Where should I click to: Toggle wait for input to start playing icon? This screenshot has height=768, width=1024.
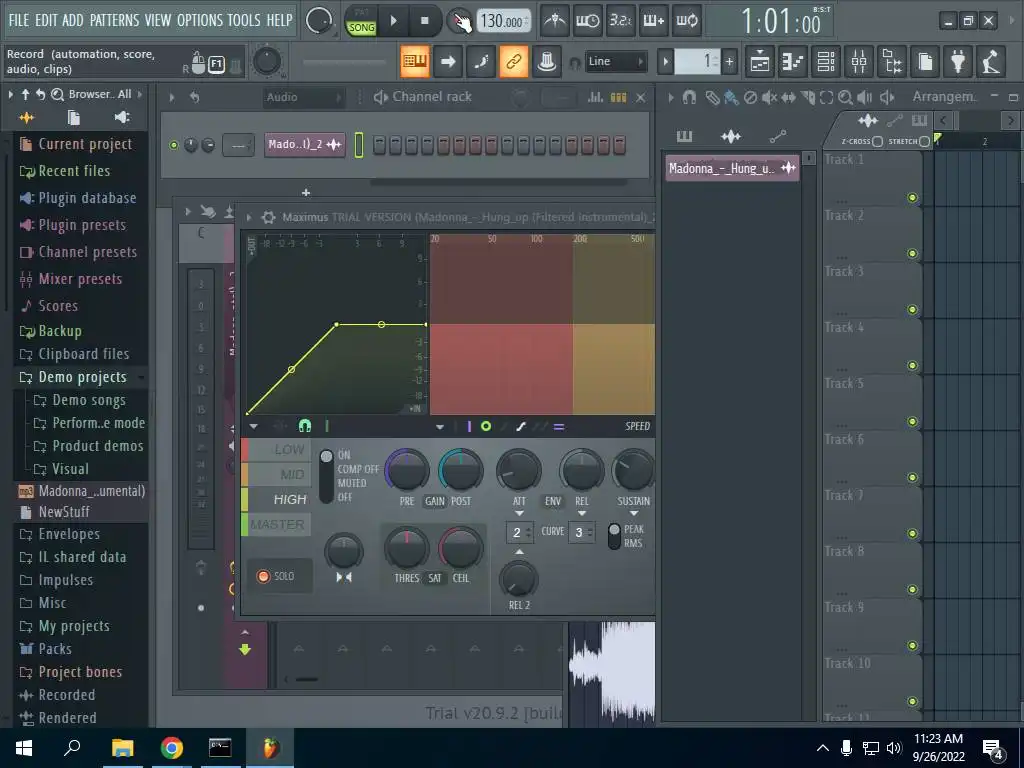pyautogui.click(x=587, y=21)
